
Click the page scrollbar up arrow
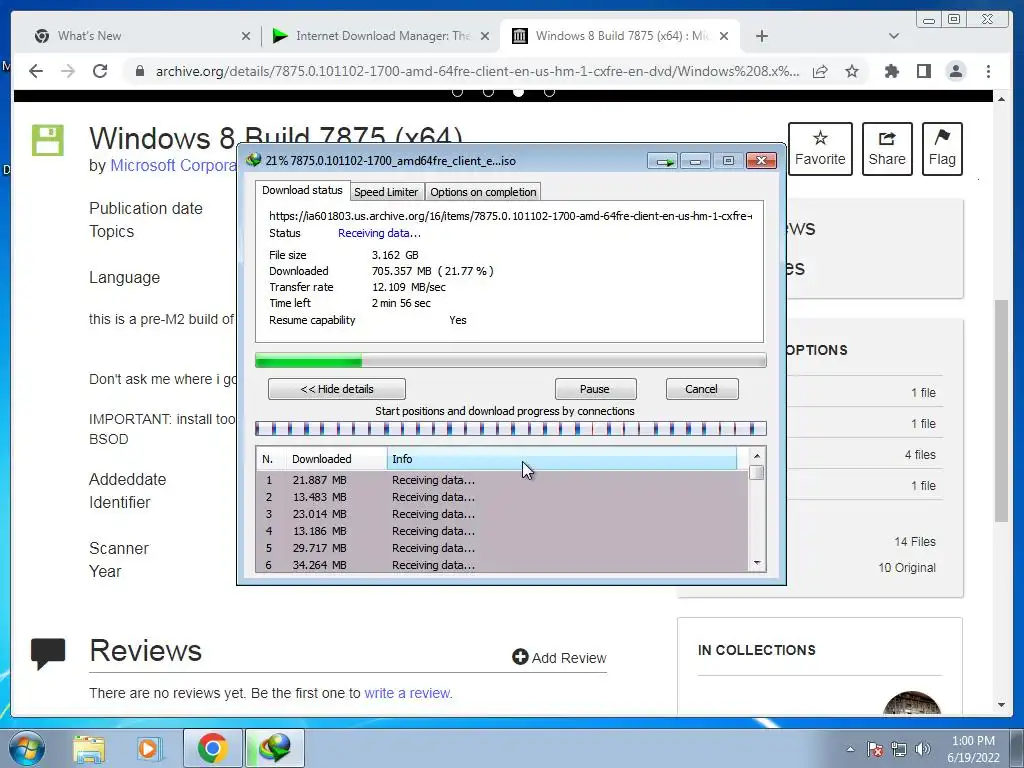tap(1001, 99)
